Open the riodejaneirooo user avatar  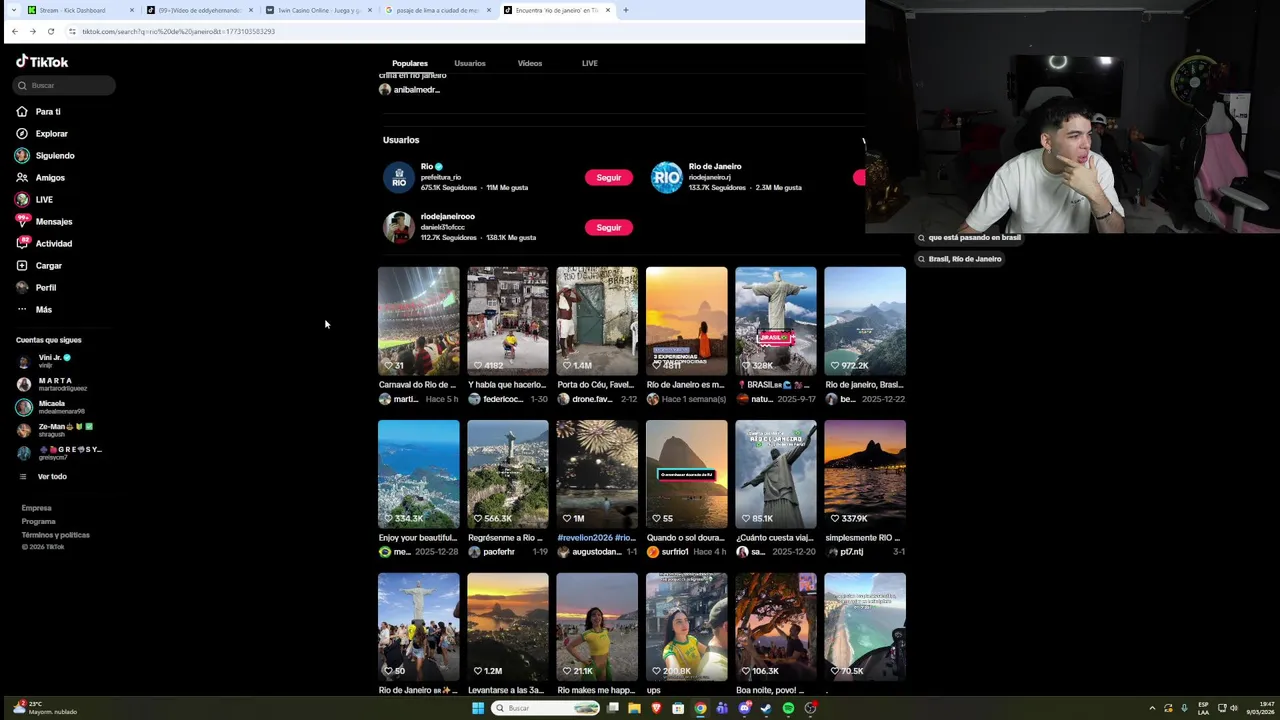click(x=399, y=227)
